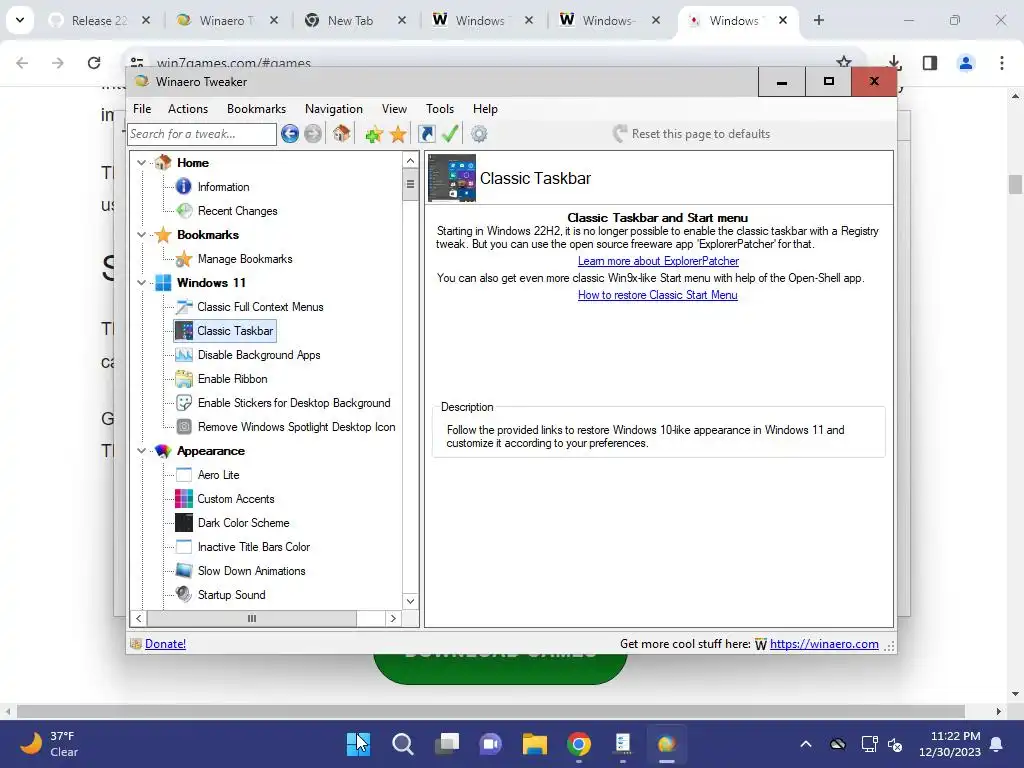1024x768 pixels.
Task: Open the https://winaero.com link
Action: [x=824, y=644]
